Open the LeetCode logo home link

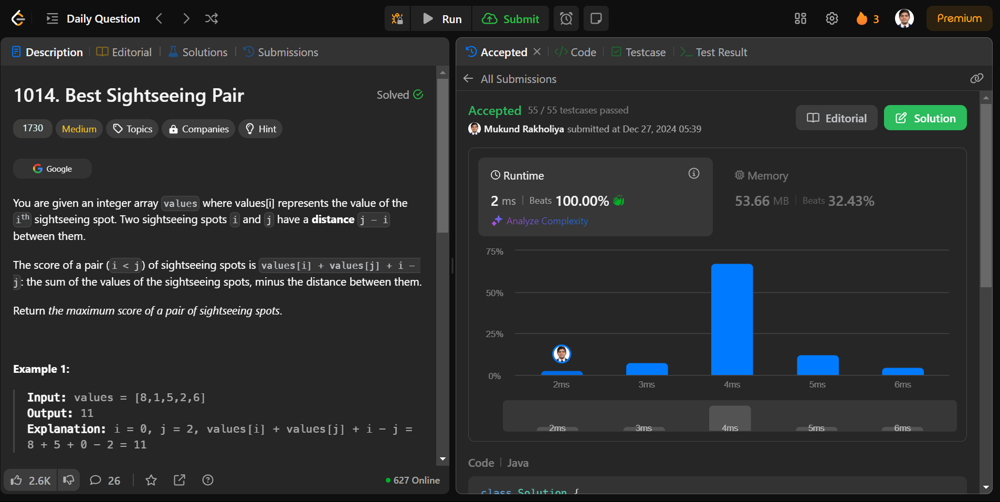click(18, 18)
